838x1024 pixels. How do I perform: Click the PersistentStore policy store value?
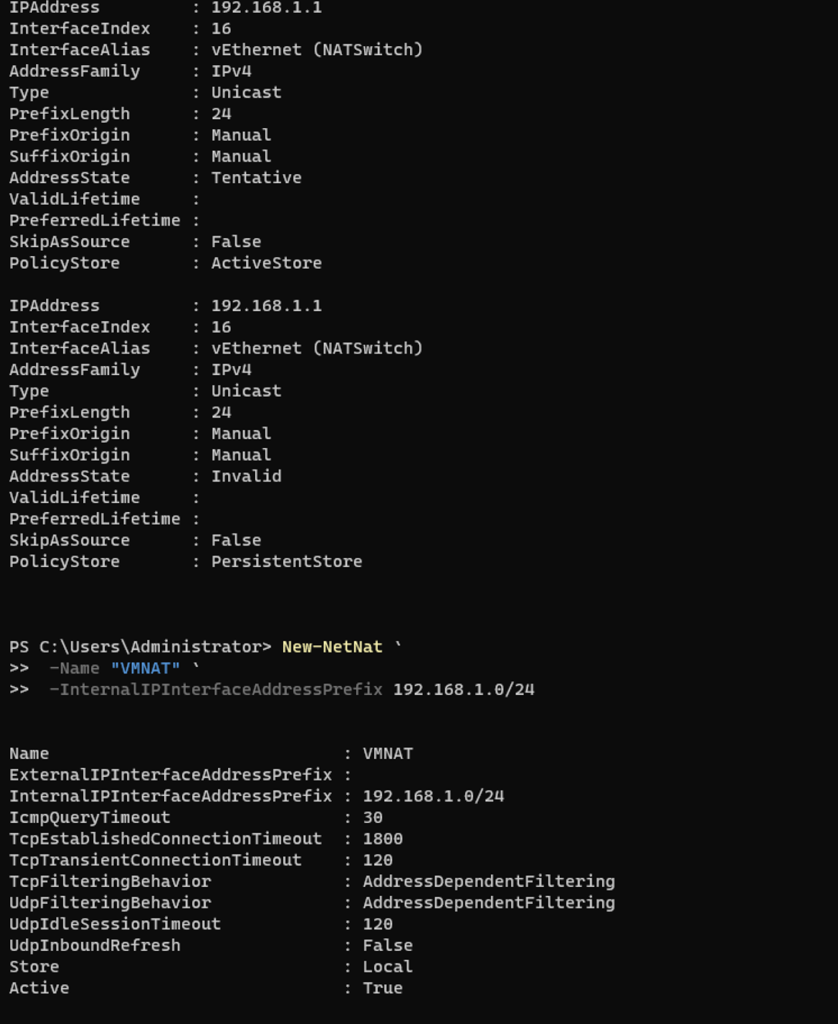click(286, 562)
